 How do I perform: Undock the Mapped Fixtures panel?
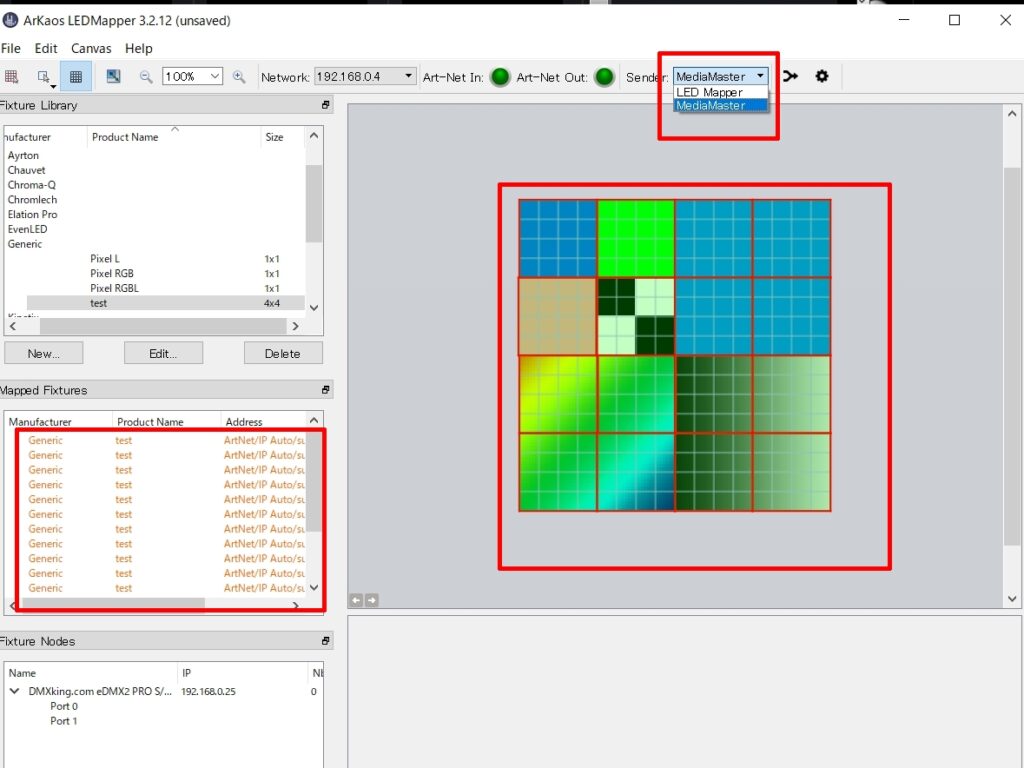tap(325, 390)
